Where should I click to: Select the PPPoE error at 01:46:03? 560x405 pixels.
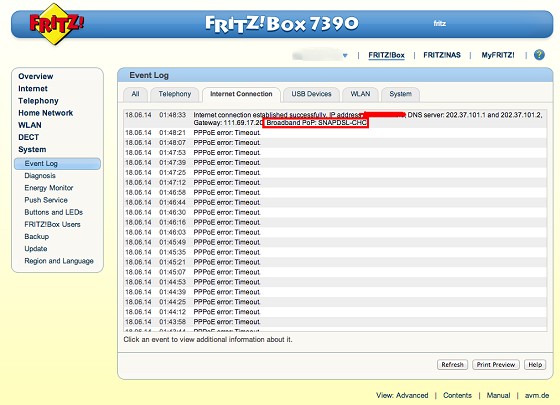point(335,232)
